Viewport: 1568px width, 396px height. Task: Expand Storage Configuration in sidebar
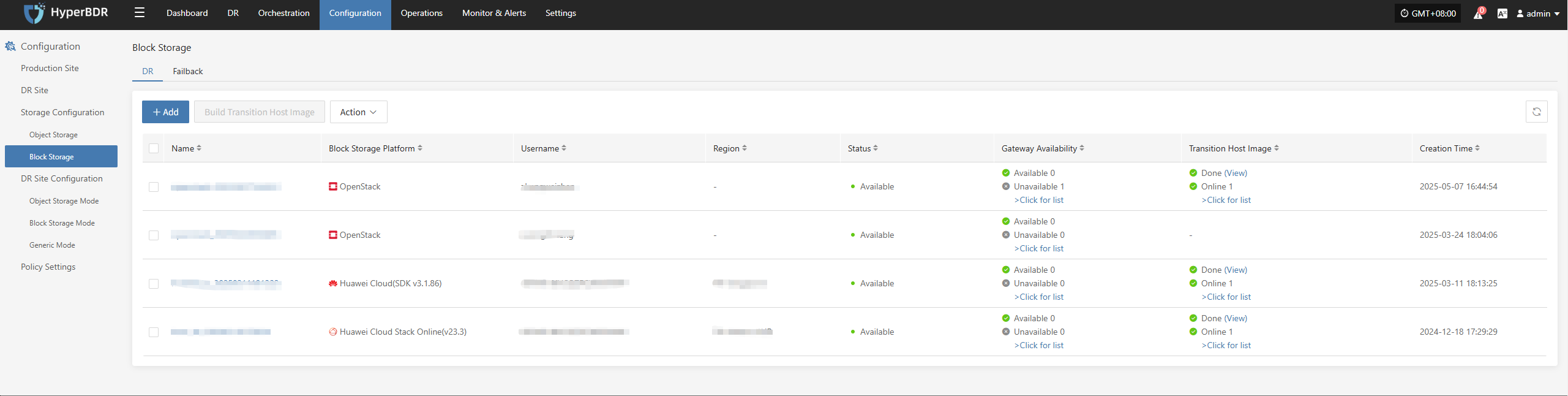[62, 112]
